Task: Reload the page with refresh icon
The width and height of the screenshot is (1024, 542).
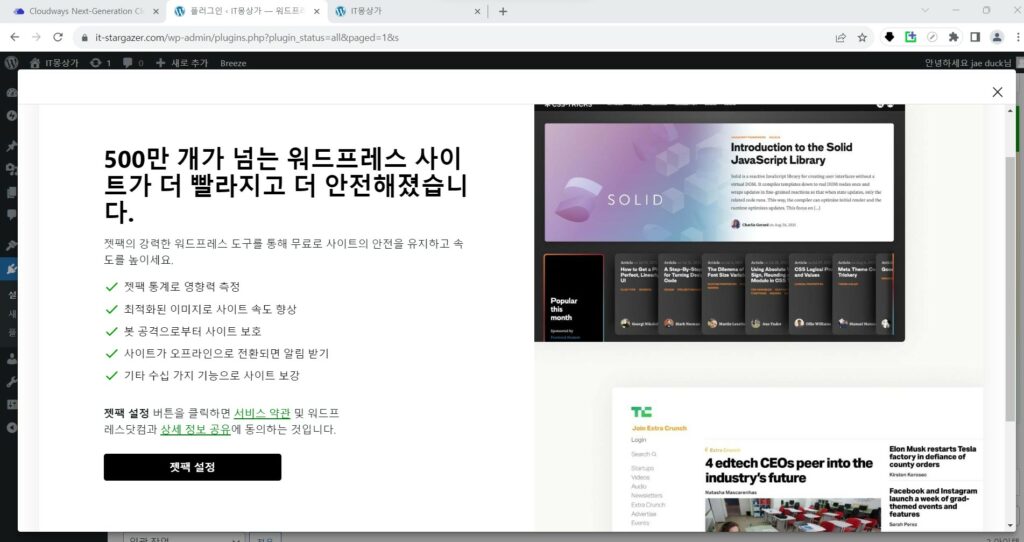Action: coord(58,37)
